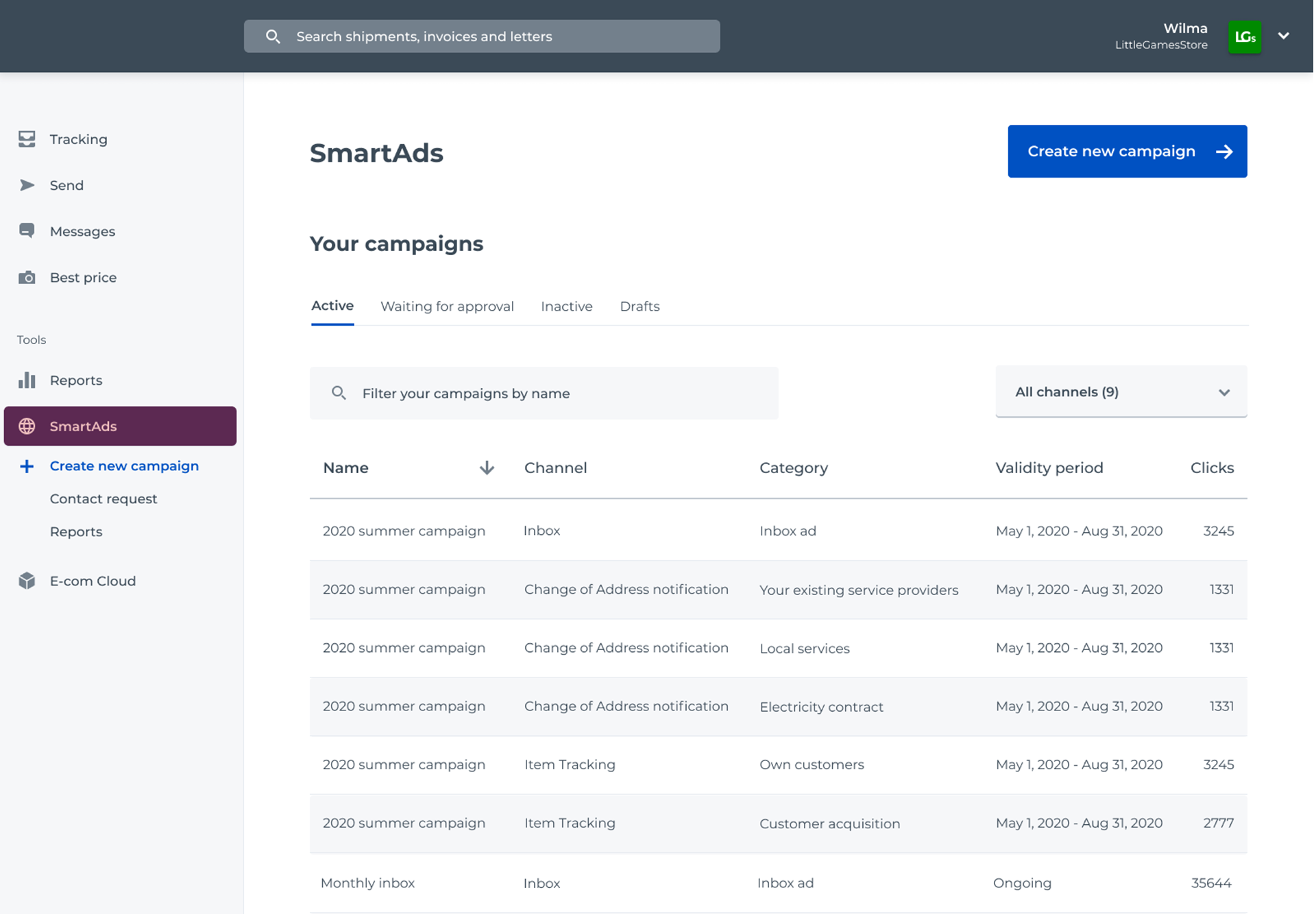Select the Inactive campaigns tab
The image size is (1316, 914).
566,306
